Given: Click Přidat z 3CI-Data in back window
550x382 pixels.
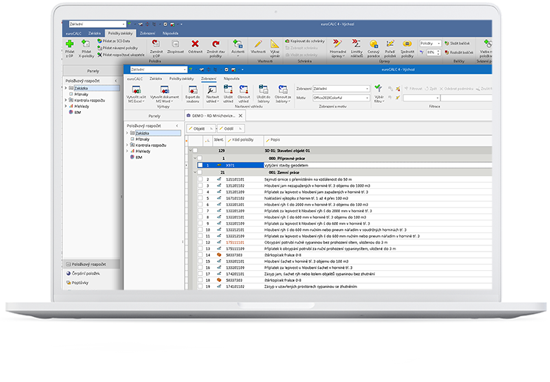Looking at the screenshot, I should pos(114,41).
